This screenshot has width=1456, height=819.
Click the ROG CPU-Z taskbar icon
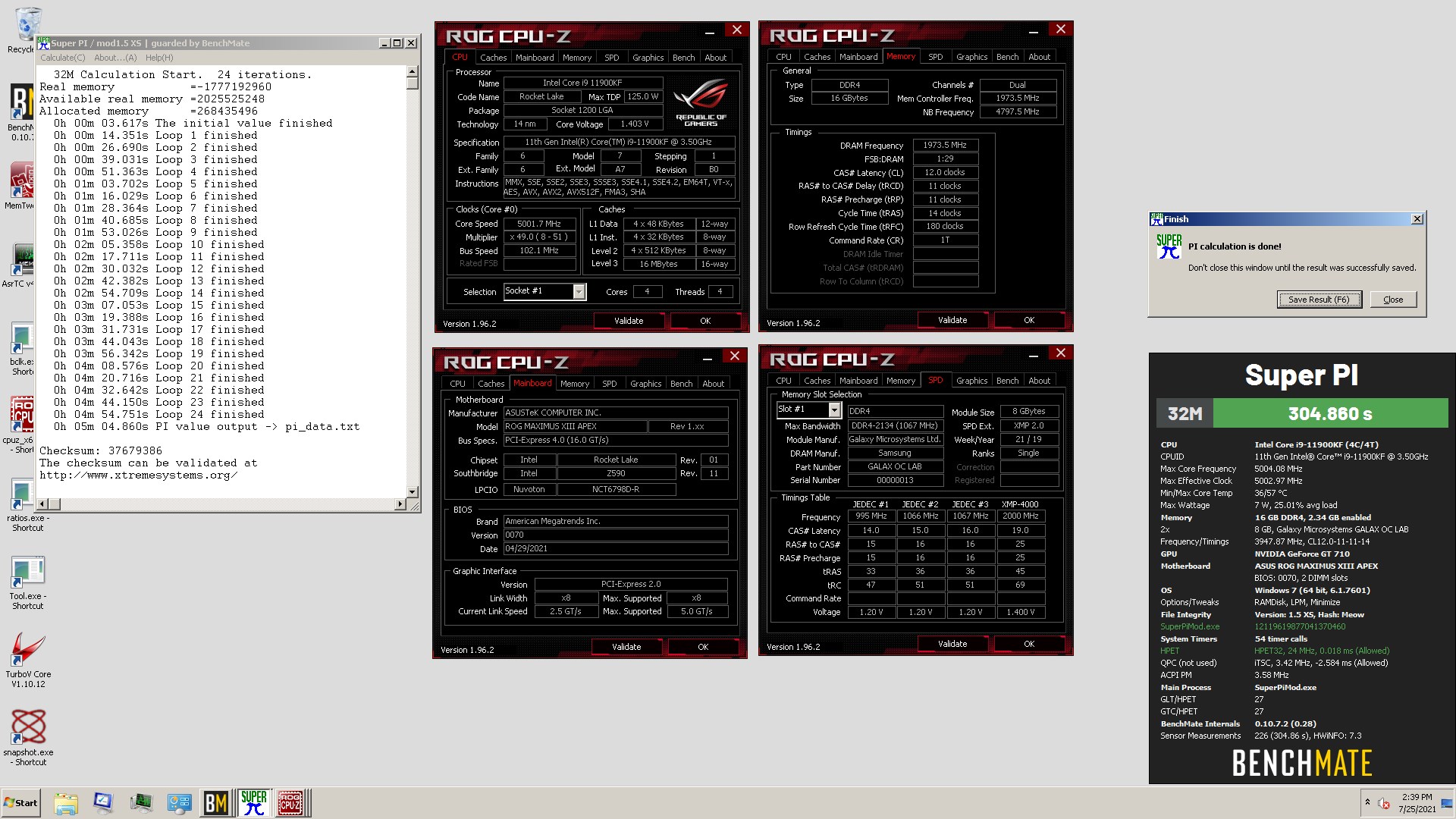coord(291,802)
